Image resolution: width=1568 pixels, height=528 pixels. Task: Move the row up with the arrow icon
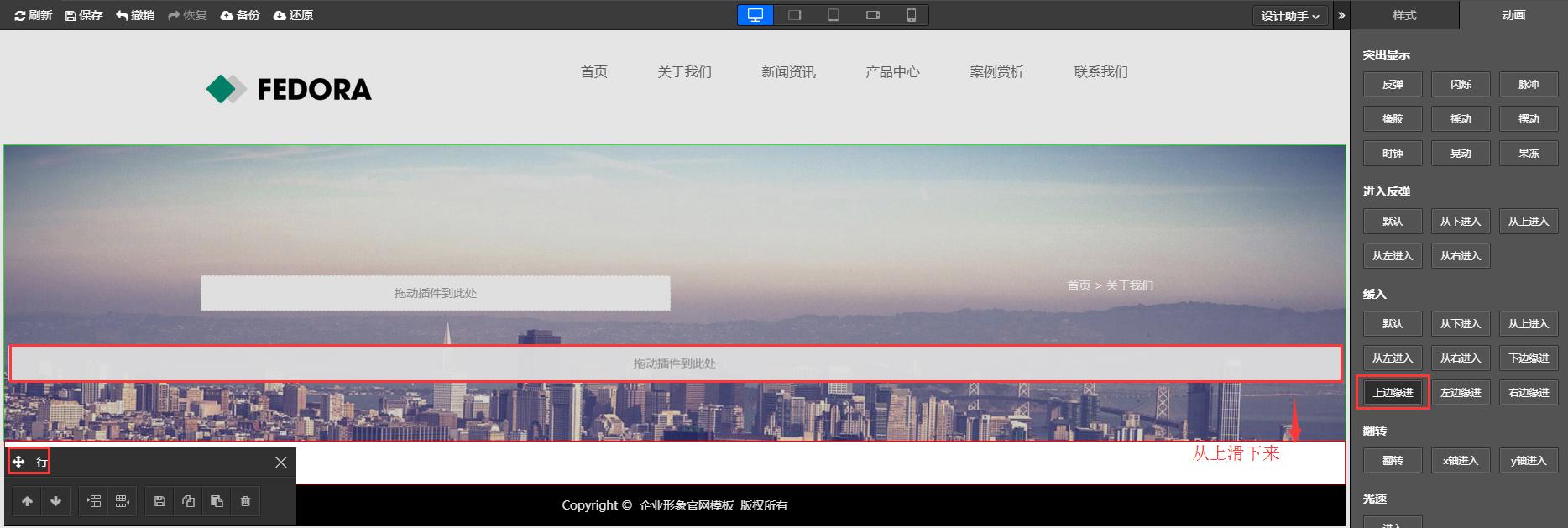point(28,501)
